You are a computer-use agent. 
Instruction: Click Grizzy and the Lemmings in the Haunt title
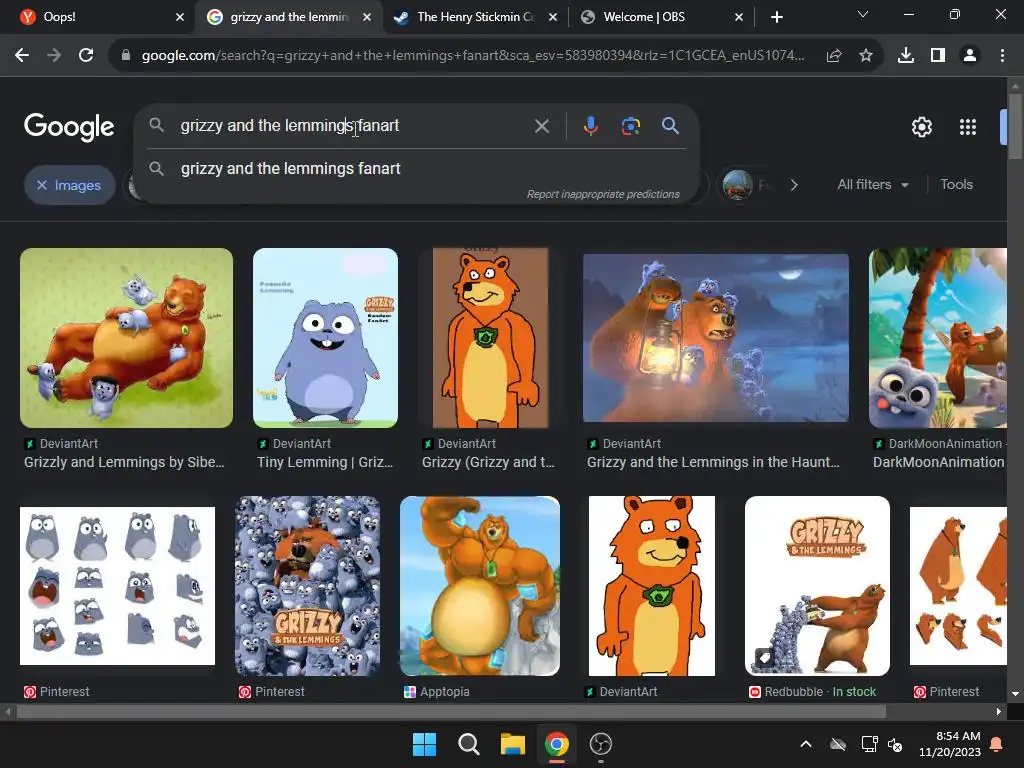click(713, 462)
